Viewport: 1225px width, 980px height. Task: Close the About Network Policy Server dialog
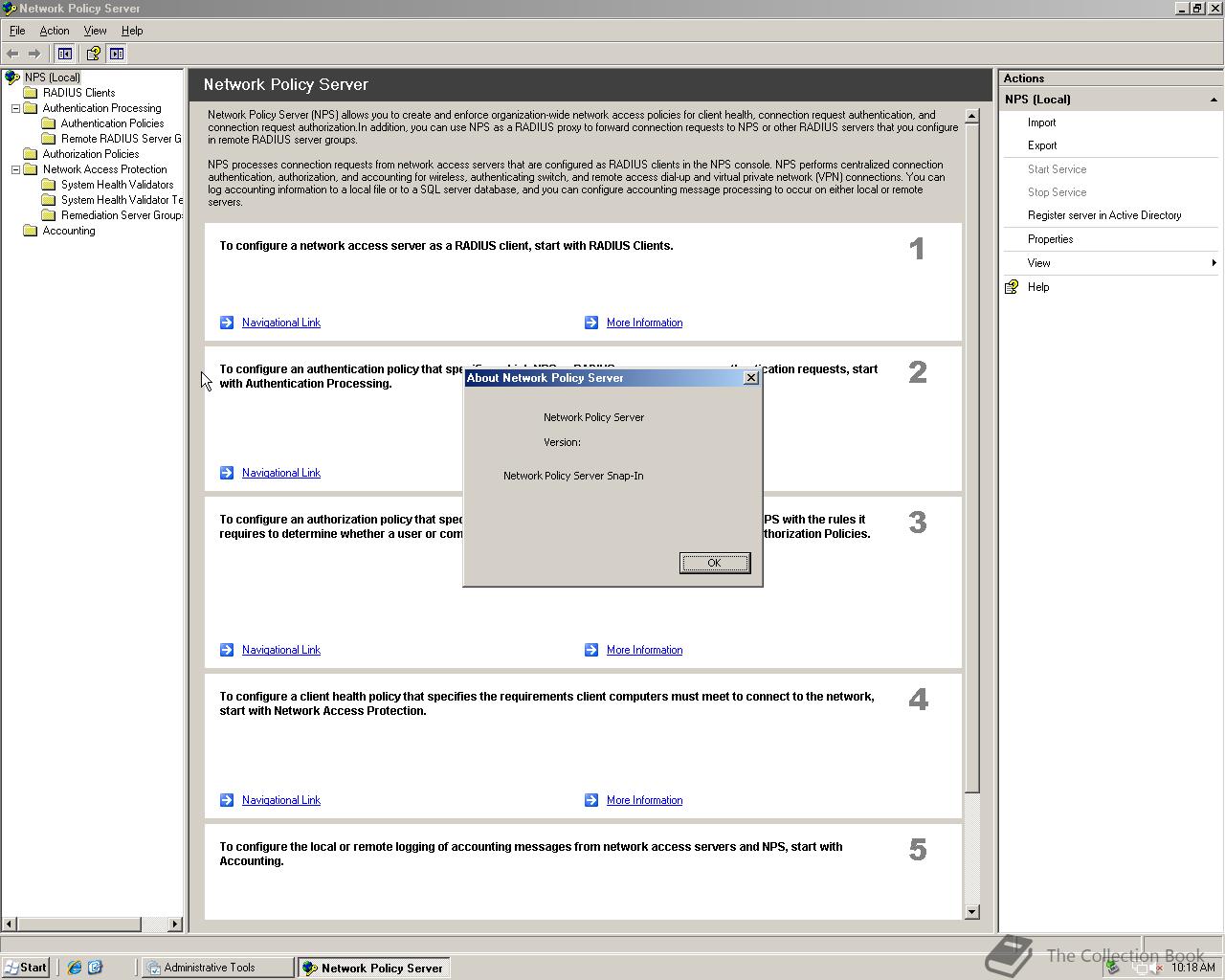(751, 378)
